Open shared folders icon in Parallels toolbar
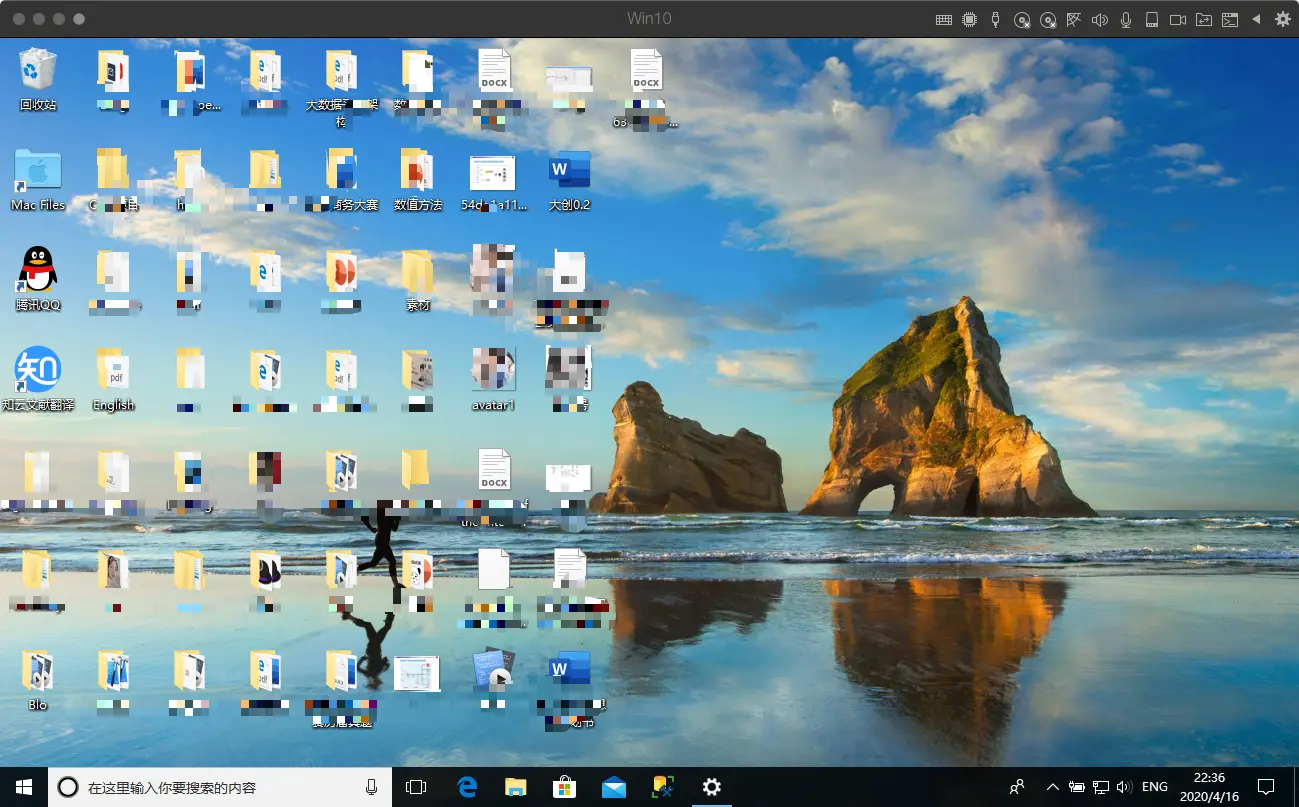This screenshot has width=1299, height=807. click(x=1204, y=19)
